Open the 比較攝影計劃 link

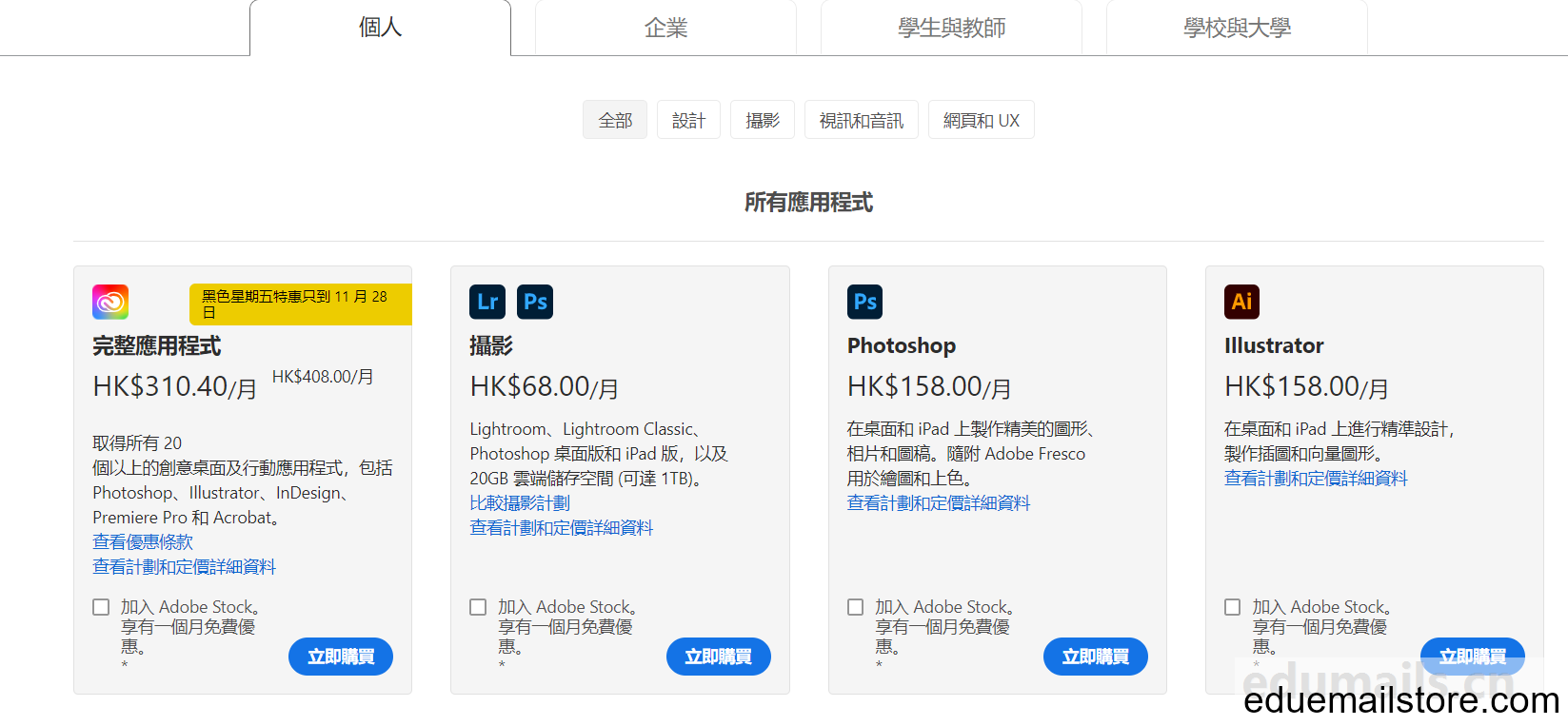(x=520, y=502)
